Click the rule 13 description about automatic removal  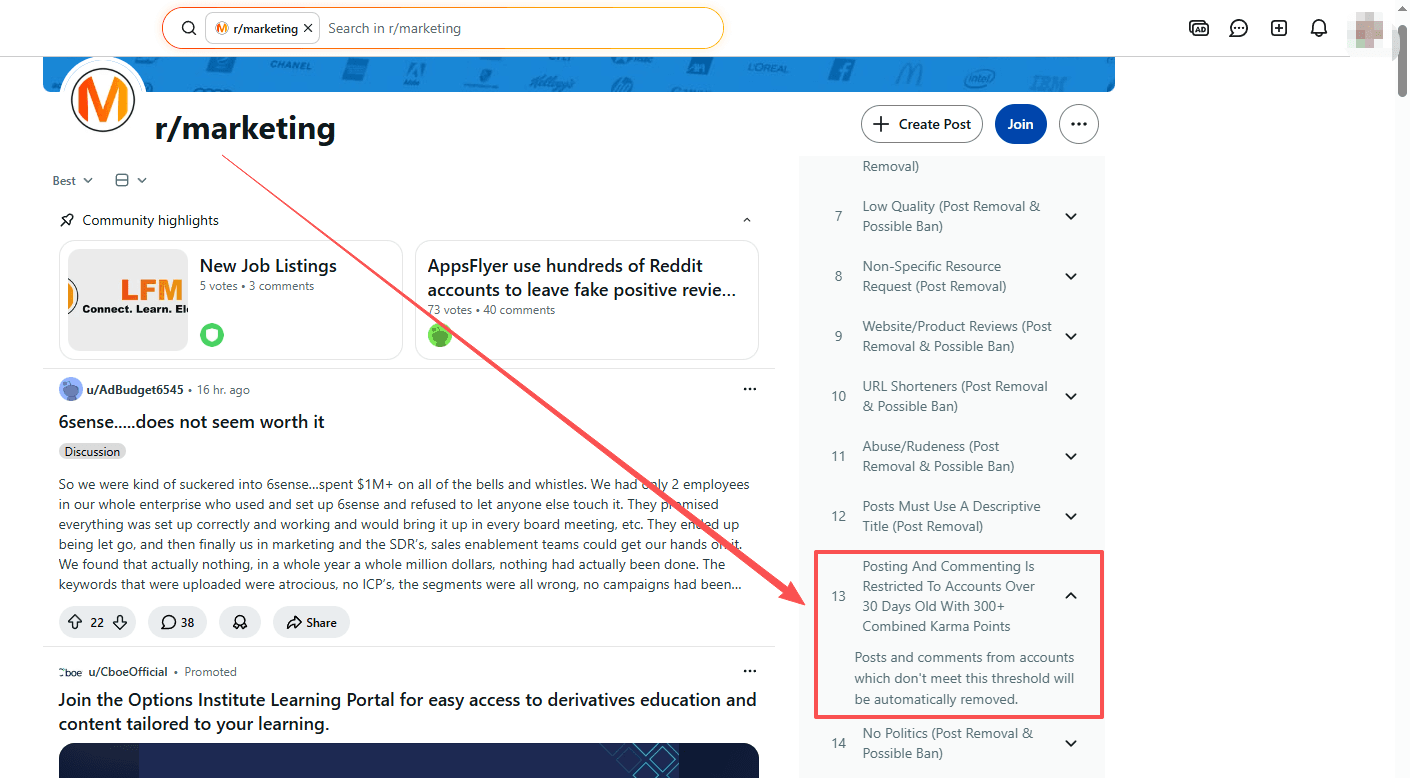(x=964, y=678)
